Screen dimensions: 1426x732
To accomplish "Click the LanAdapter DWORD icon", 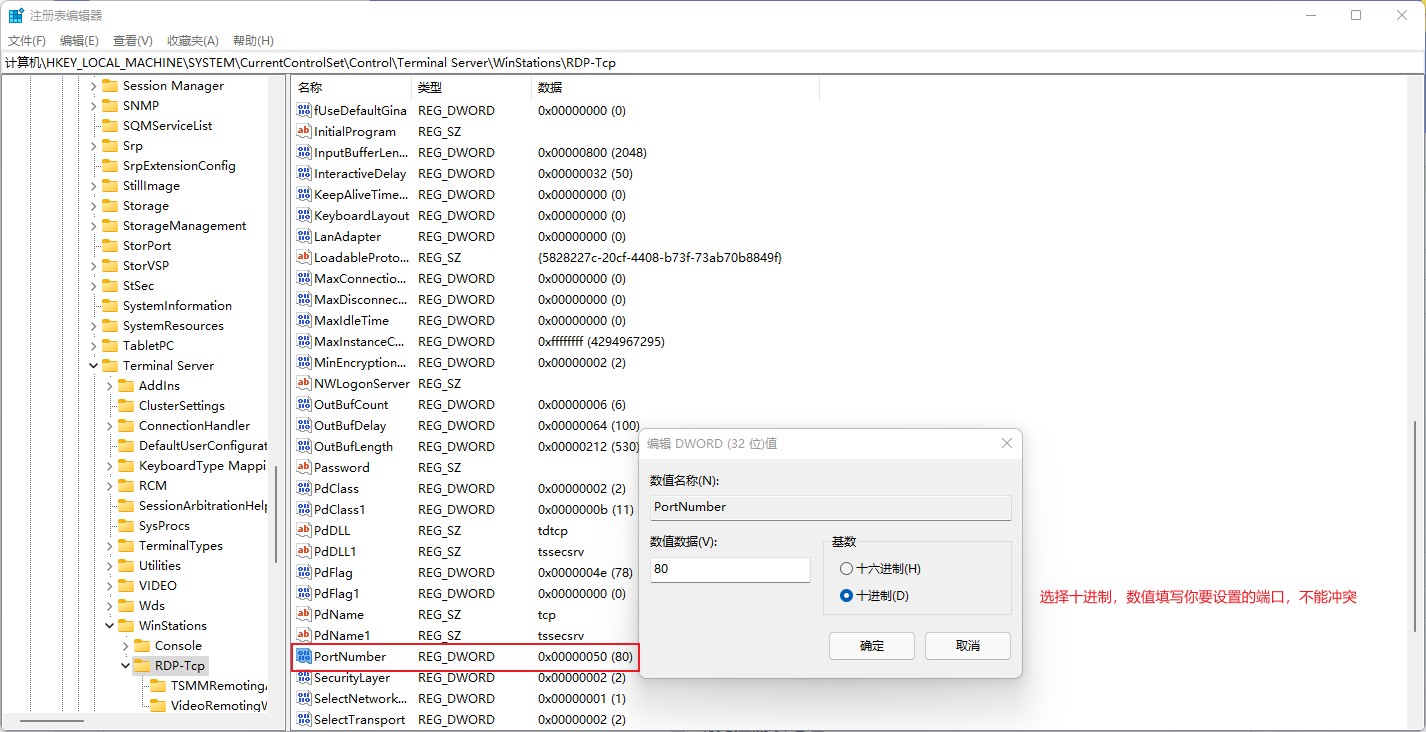I will [x=304, y=237].
